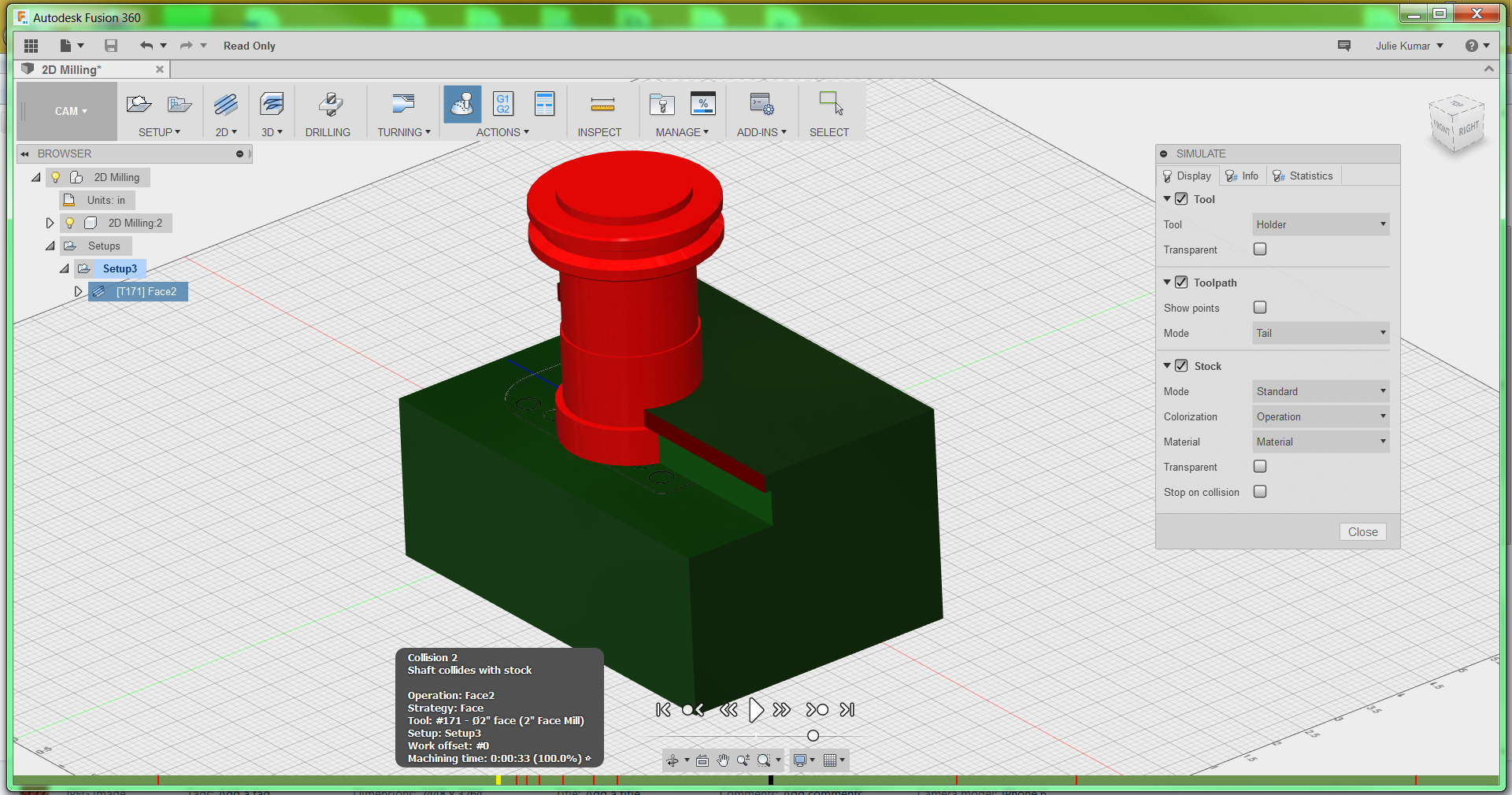The height and width of the screenshot is (795, 1512).
Task: Undo the last action
Action: click(x=146, y=46)
